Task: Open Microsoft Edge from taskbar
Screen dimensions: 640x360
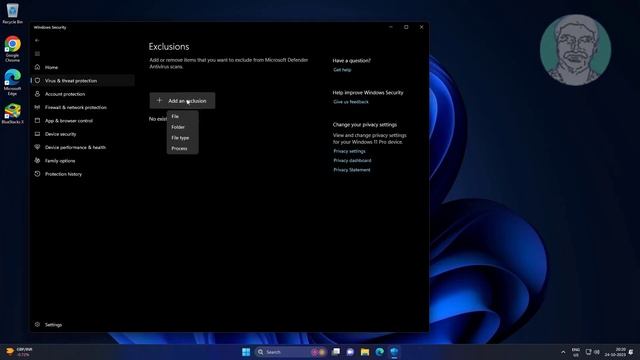Action: click(380, 352)
